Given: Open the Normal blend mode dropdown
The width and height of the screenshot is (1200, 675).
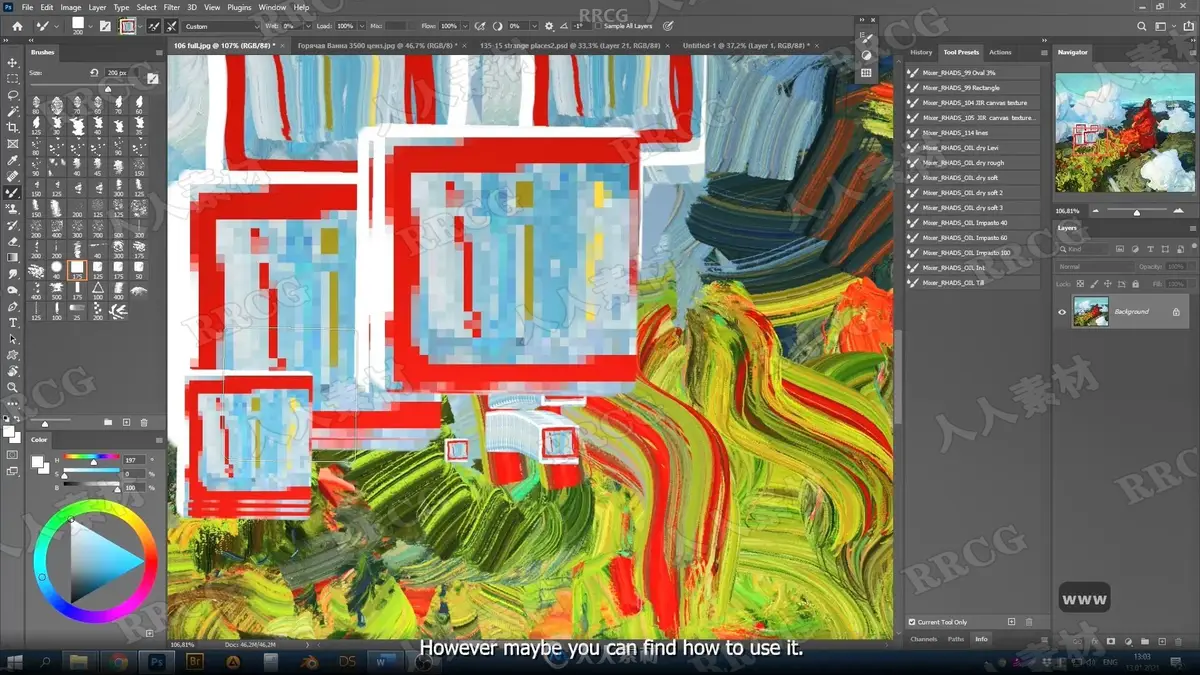Looking at the screenshot, I should tap(1095, 267).
